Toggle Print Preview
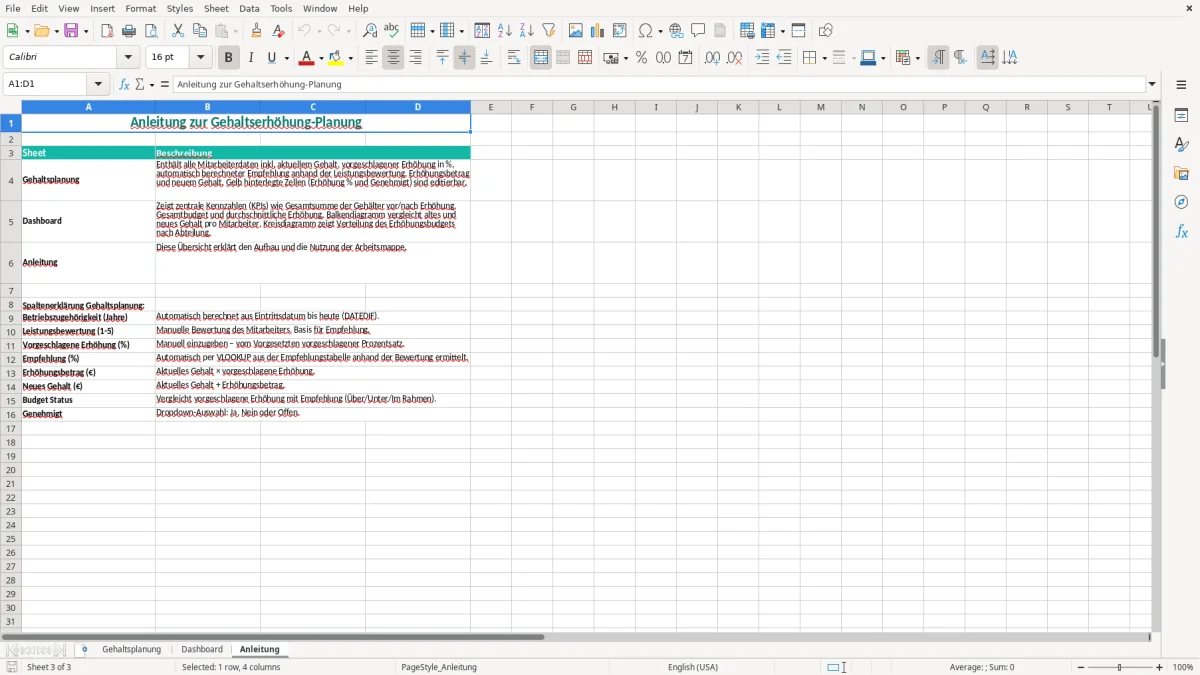Image resolution: width=1200 pixels, height=675 pixels. click(x=151, y=31)
